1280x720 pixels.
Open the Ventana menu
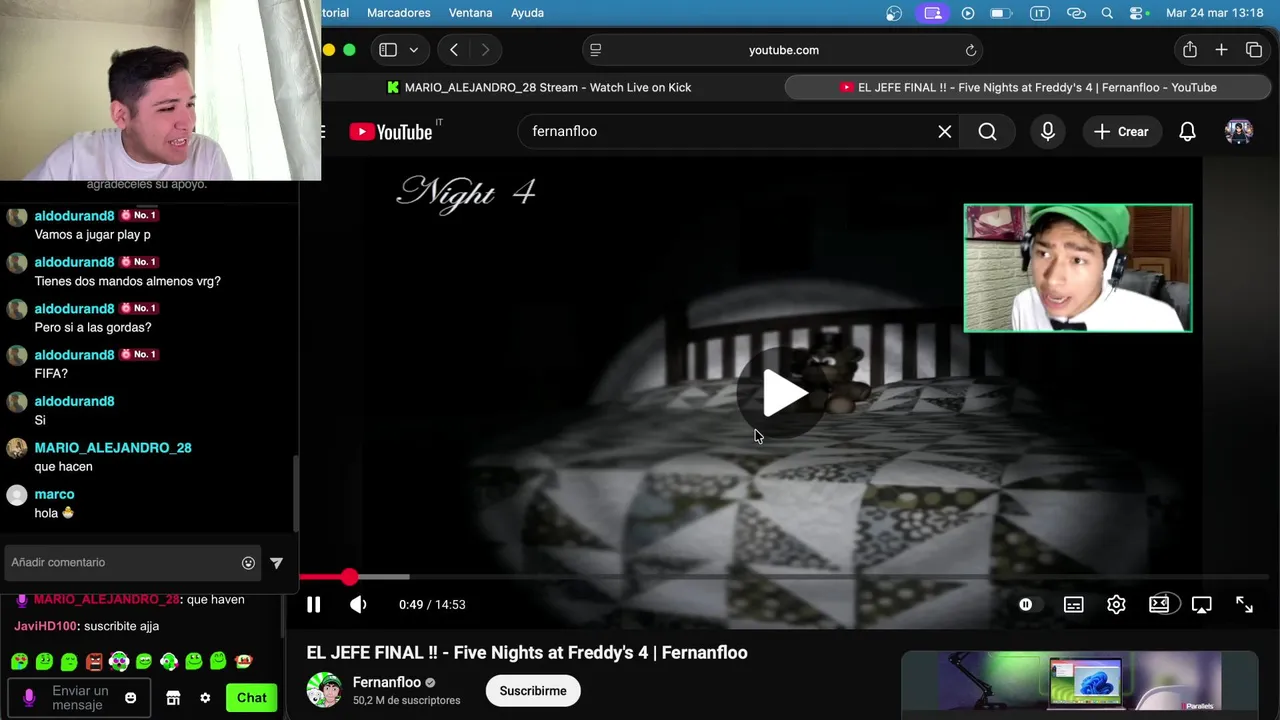pyautogui.click(x=470, y=13)
